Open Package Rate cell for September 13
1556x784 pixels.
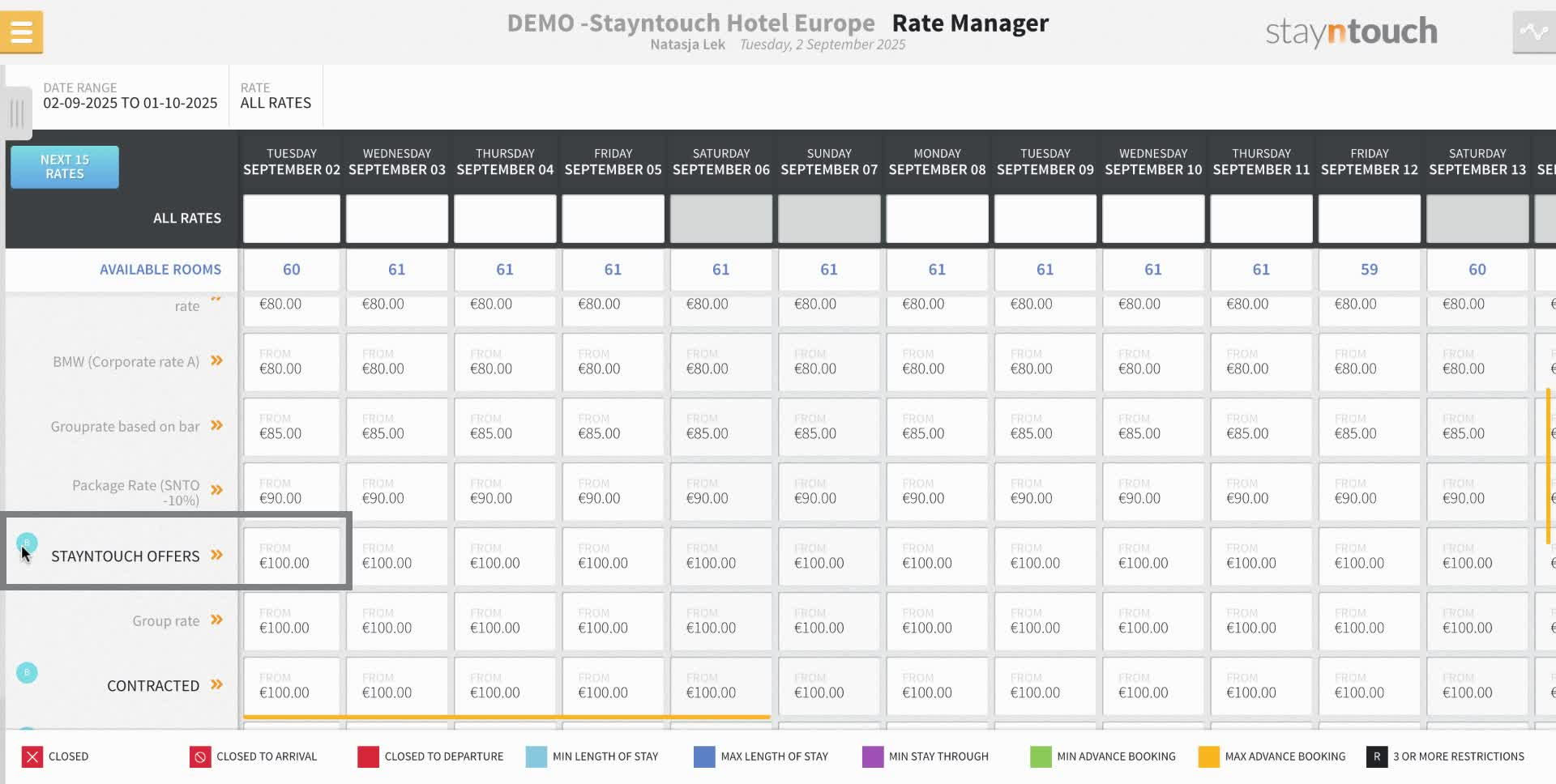pos(1477,492)
